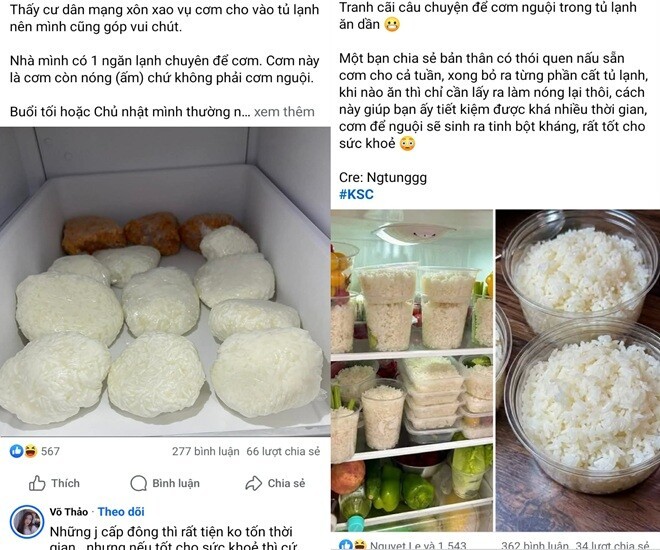
Task: Click the laughing reaction emoji near 567
Action: (x=30, y=451)
